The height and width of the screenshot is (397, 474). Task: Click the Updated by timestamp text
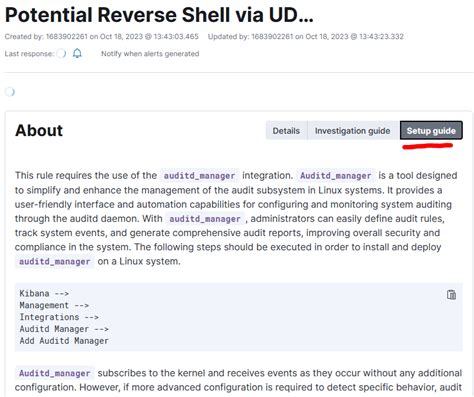point(306,36)
